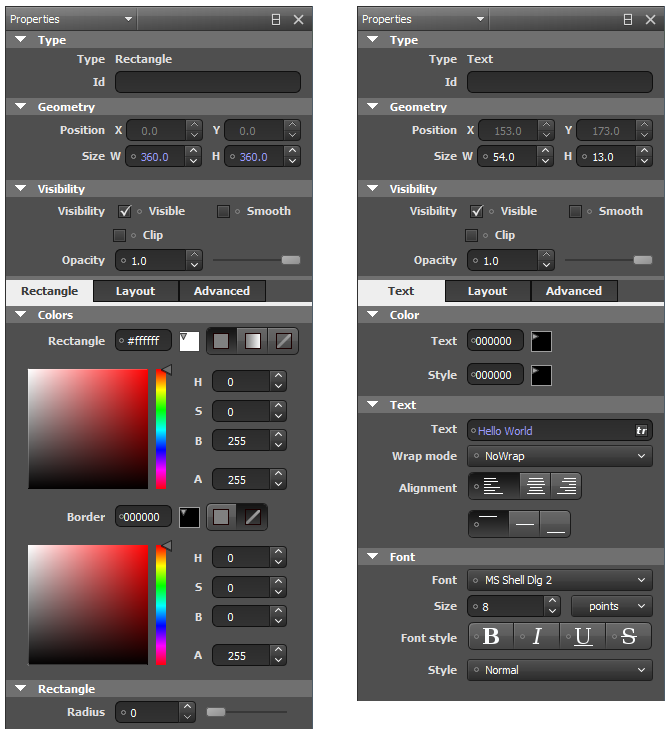Enable Clip checkbox in Text panel
This screenshot has width=670, height=735.
(471, 235)
